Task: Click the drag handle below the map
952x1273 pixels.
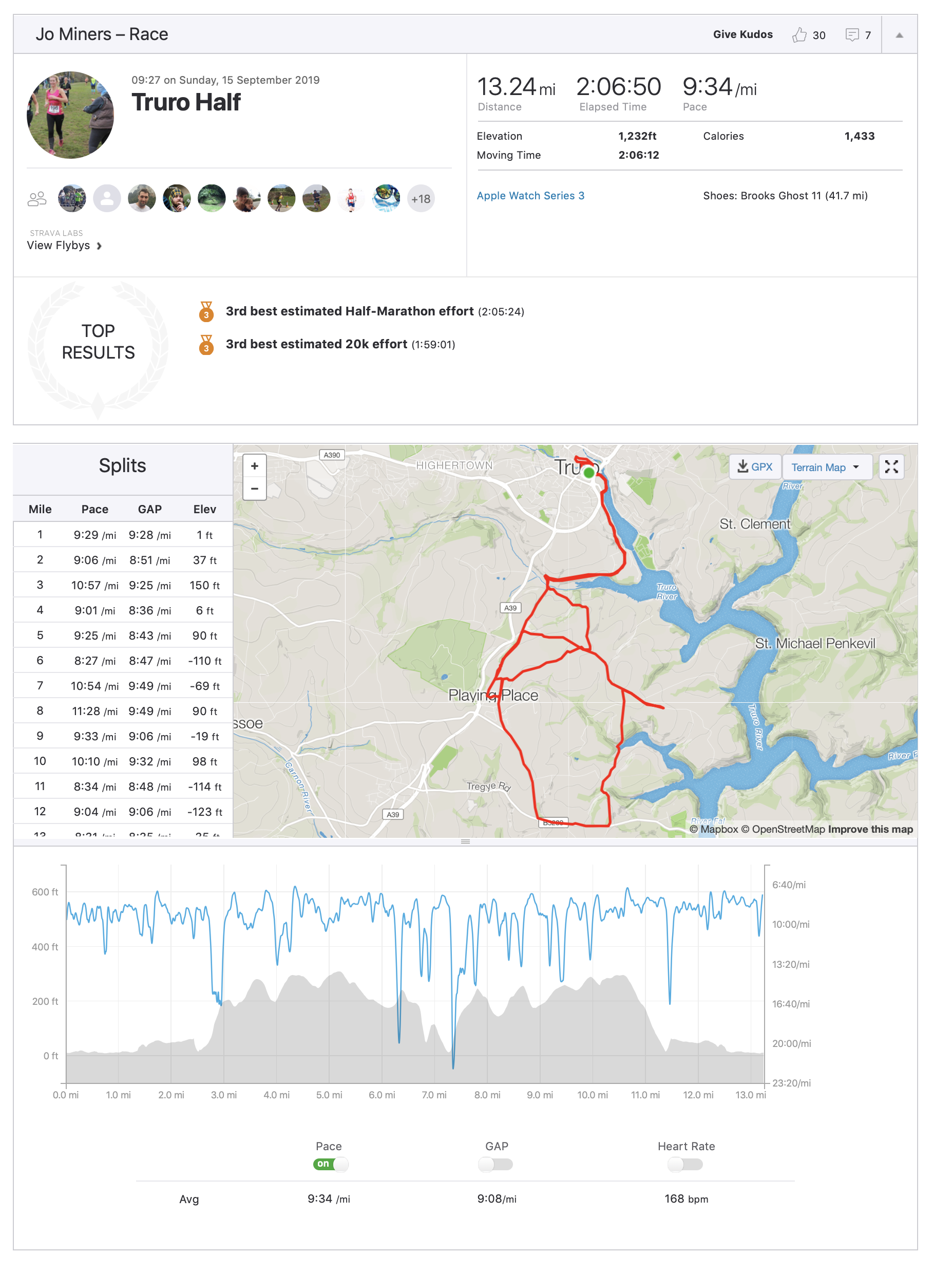Action: (x=465, y=841)
